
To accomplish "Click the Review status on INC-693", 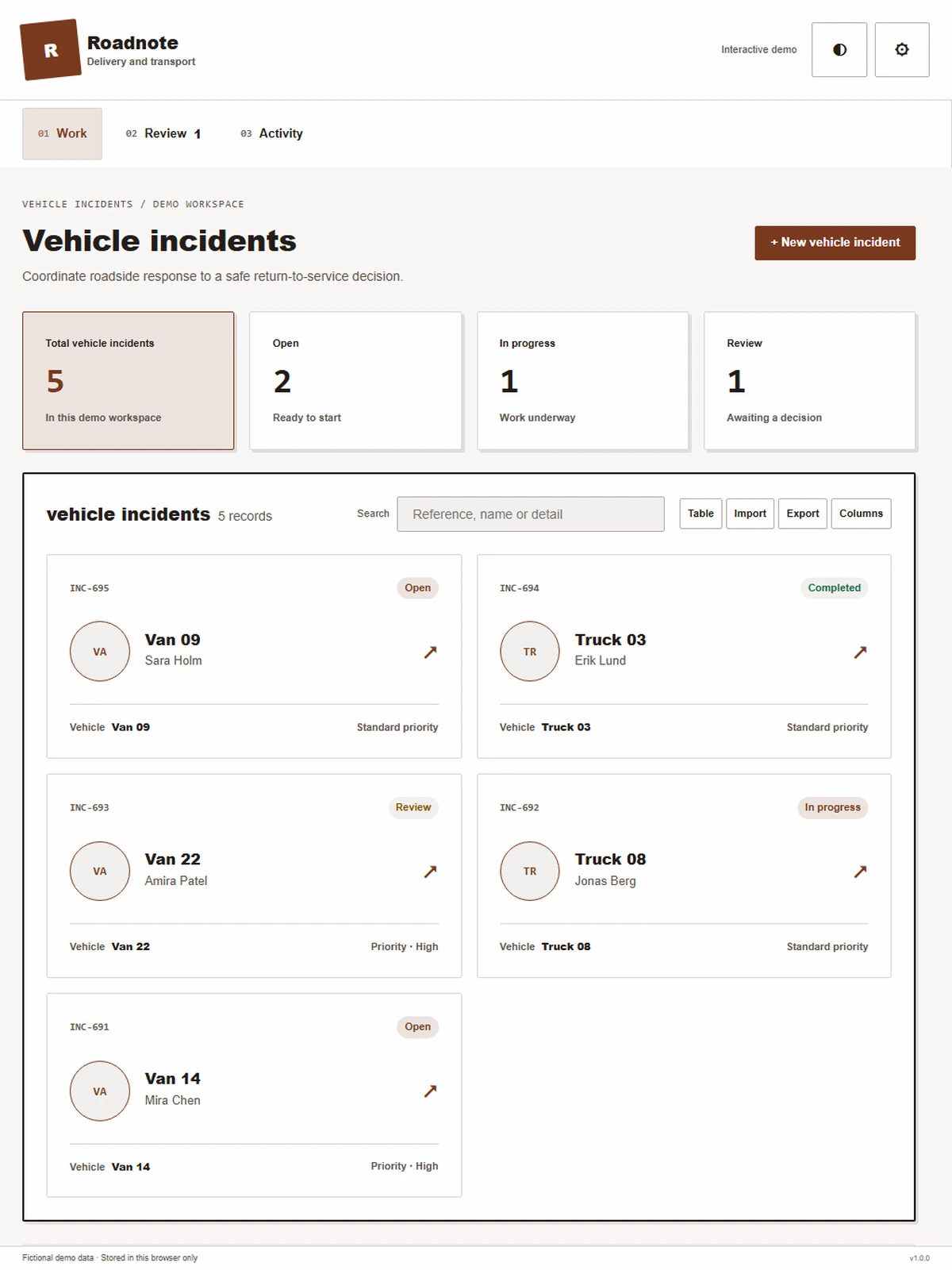I will (x=413, y=807).
